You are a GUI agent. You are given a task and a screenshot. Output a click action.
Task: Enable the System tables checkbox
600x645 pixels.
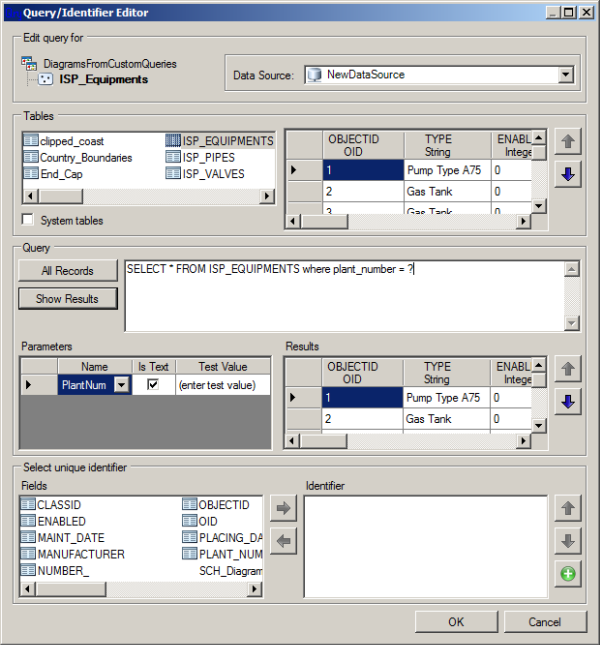pyautogui.click(x=28, y=220)
